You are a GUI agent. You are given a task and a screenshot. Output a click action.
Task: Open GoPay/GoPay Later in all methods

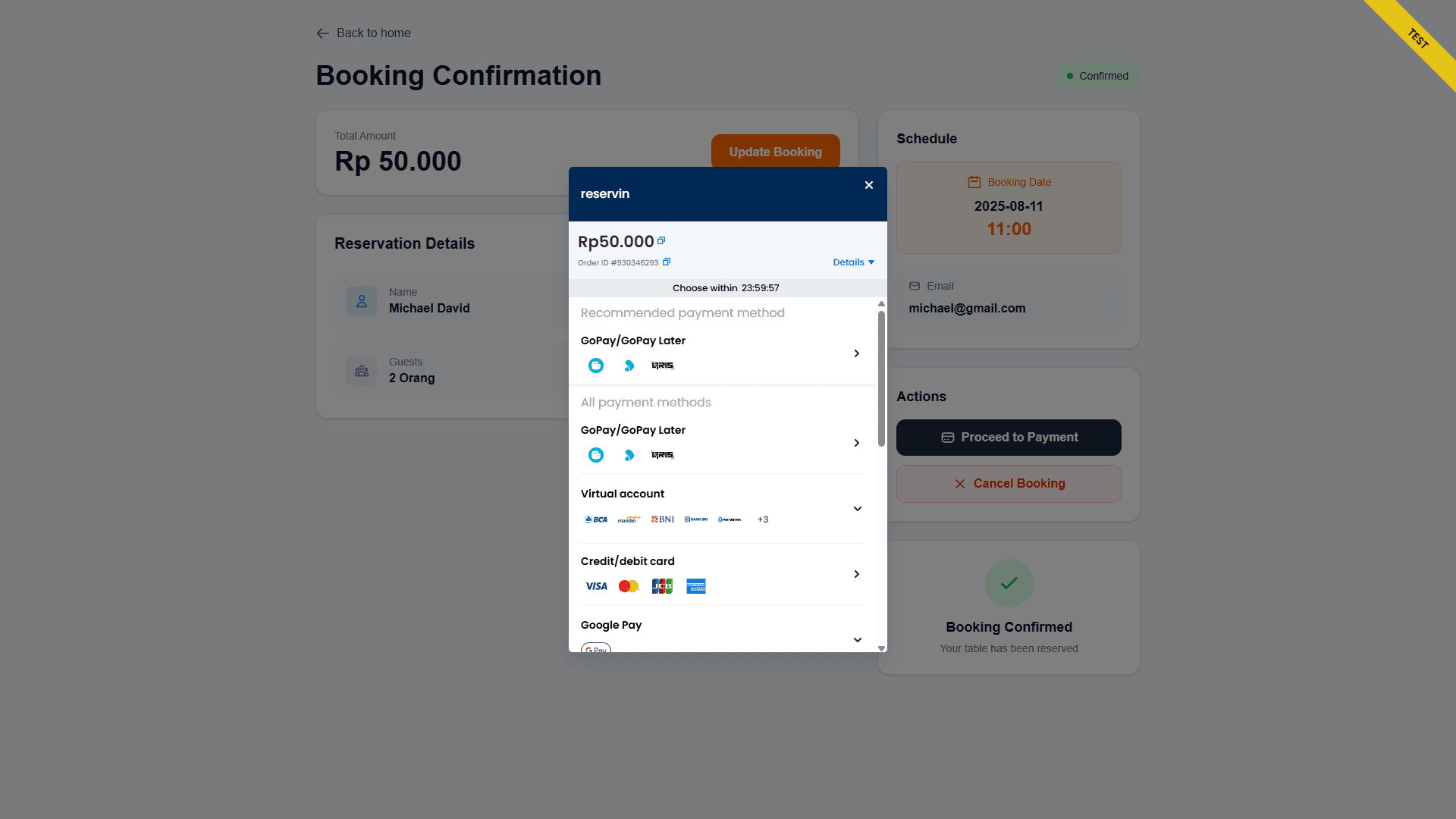[x=722, y=443]
